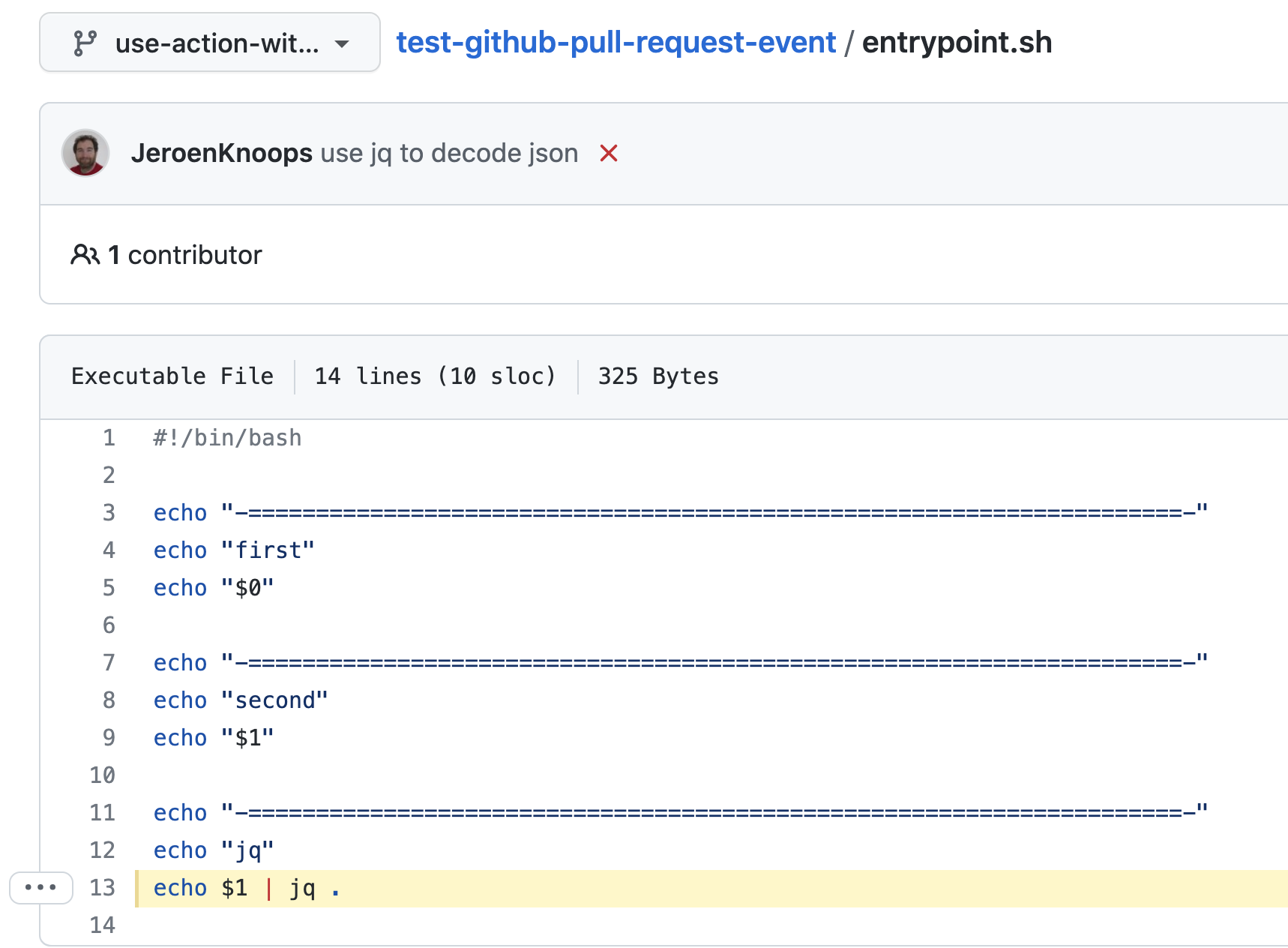Screen dimensions: 1288x948
Task: Click JeroenKnoops profile avatar
Action: coord(85,154)
